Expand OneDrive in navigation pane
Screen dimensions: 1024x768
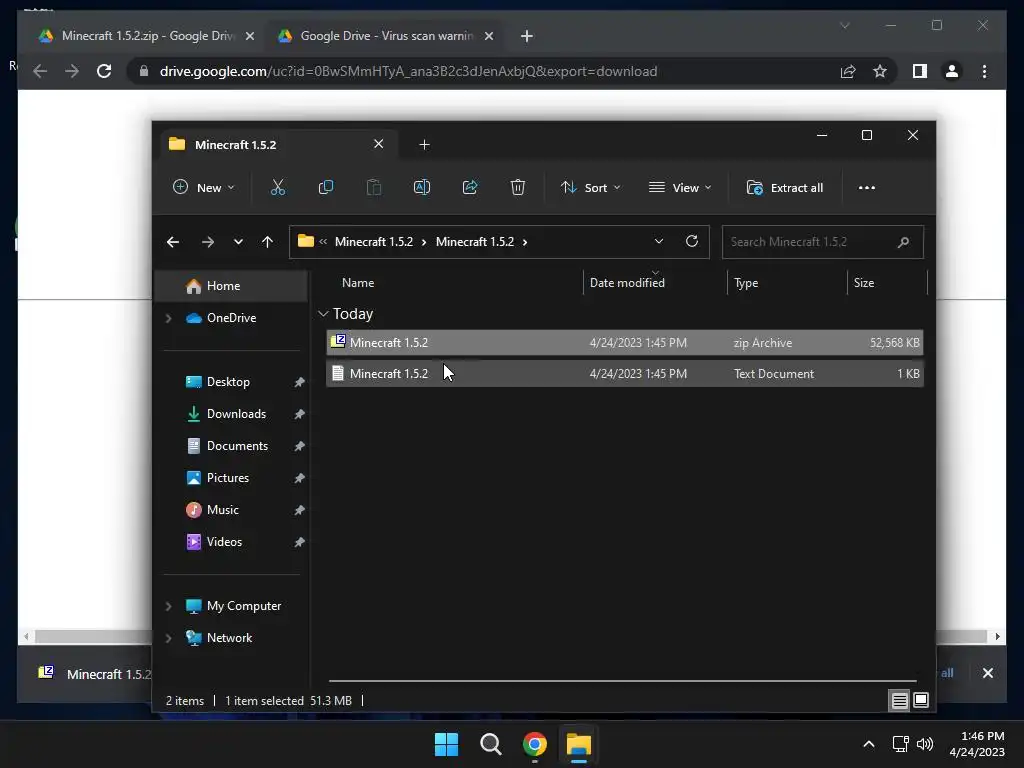(168, 318)
